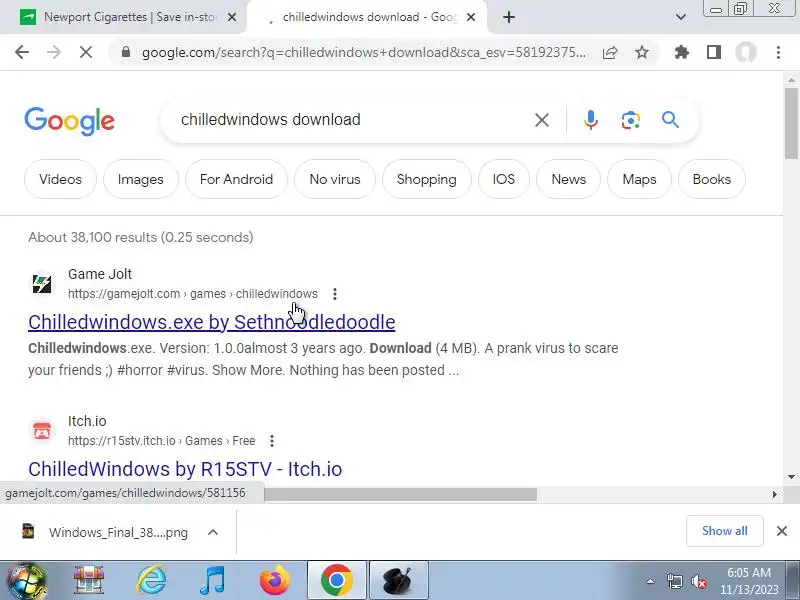Screen dimensions: 800x600
Task: Close the chilledwindows download tab
Action: click(x=471, y=17)
